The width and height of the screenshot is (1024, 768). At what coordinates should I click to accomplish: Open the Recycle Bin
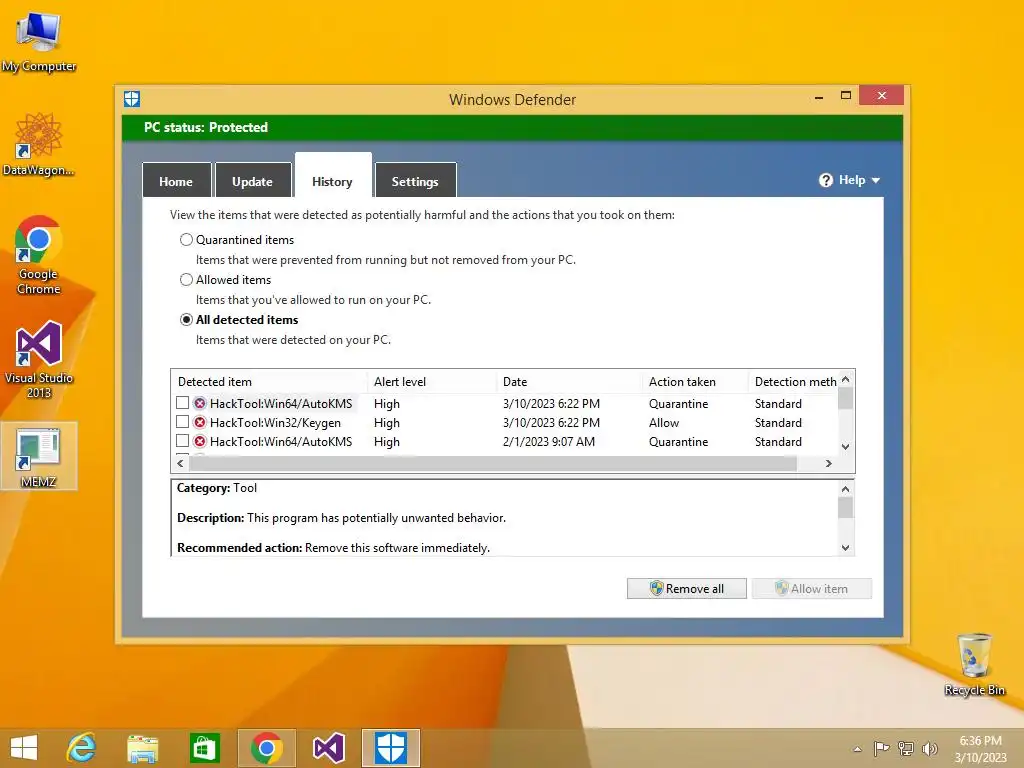pos(974,664)
